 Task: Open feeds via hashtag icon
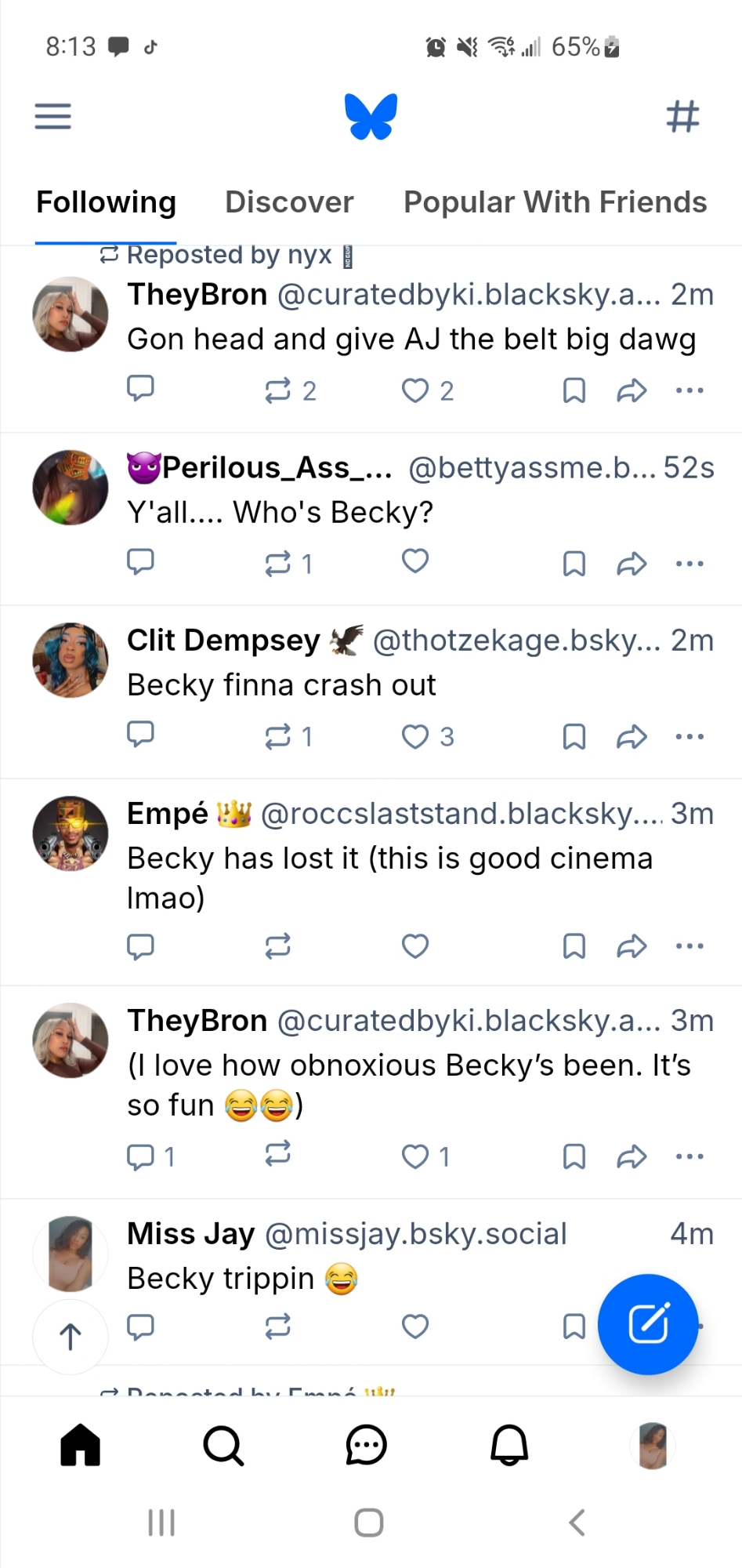click(682, 116)
